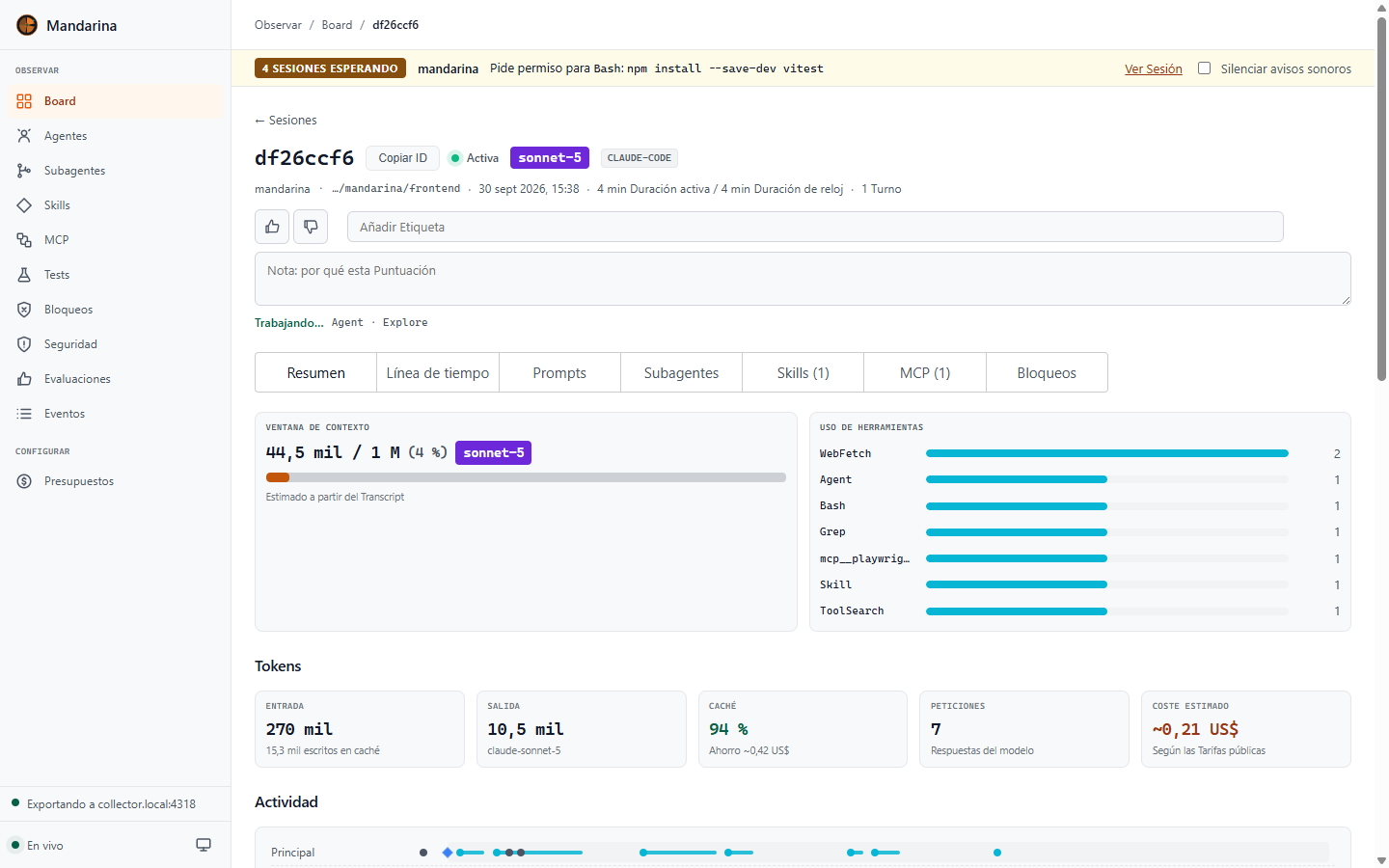1389x868 pixels.
Task: Open Subagentes branch icon in sidebar
Action: [x=24, y=171]
